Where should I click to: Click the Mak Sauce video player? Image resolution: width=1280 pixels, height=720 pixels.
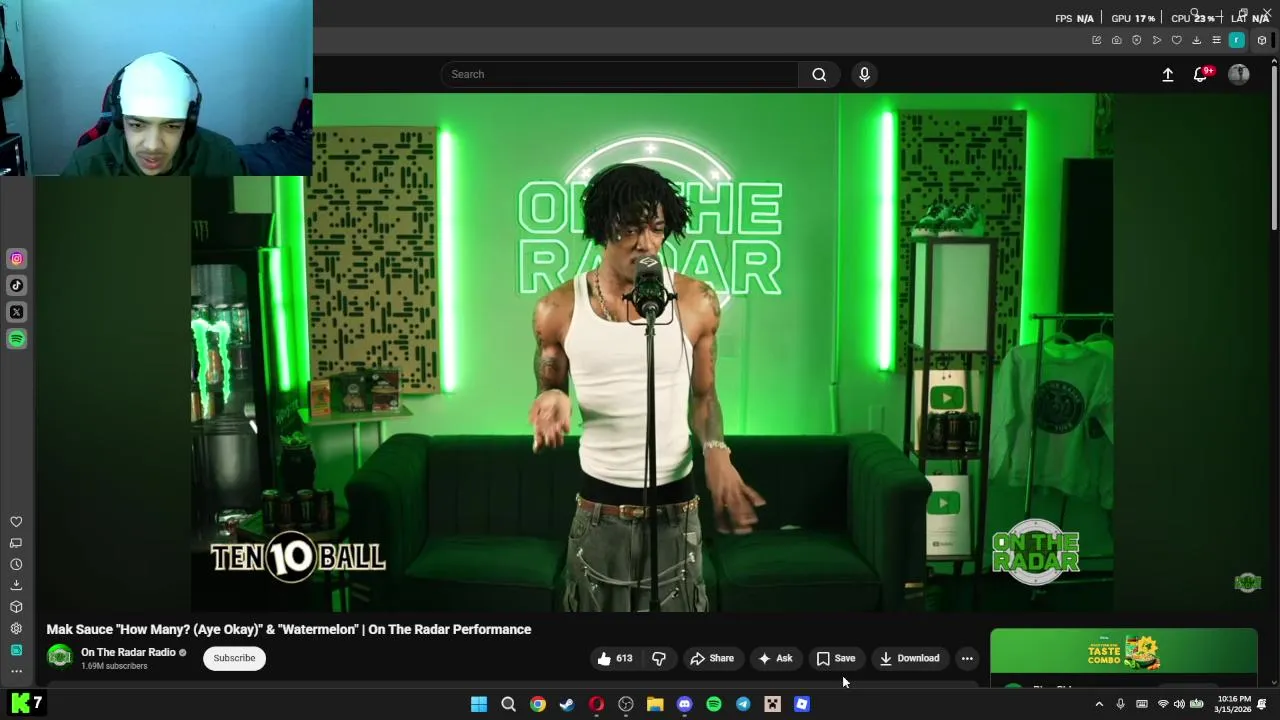pos(652,352)
